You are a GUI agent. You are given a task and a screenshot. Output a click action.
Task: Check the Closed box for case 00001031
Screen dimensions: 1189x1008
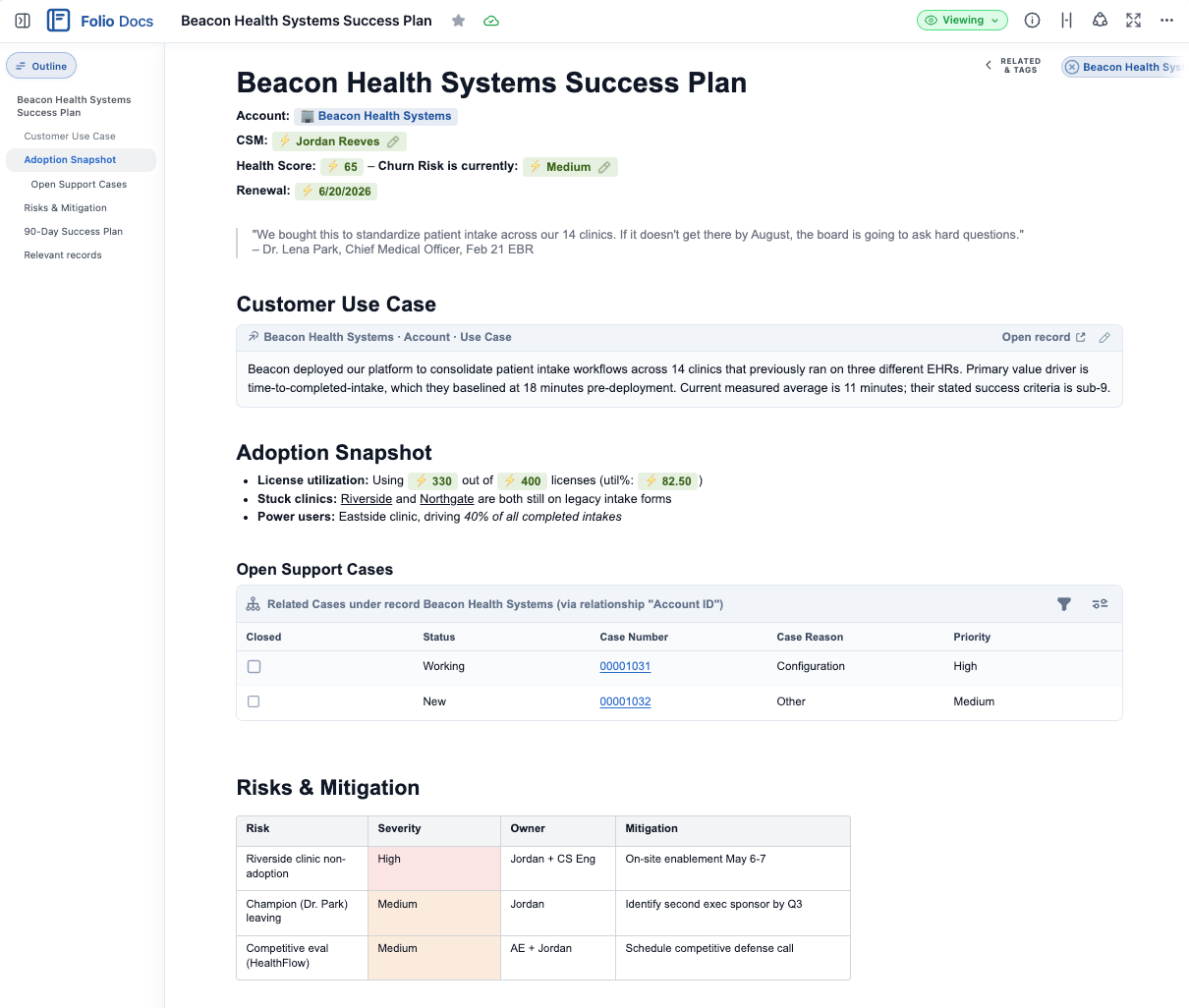[254, 666]
